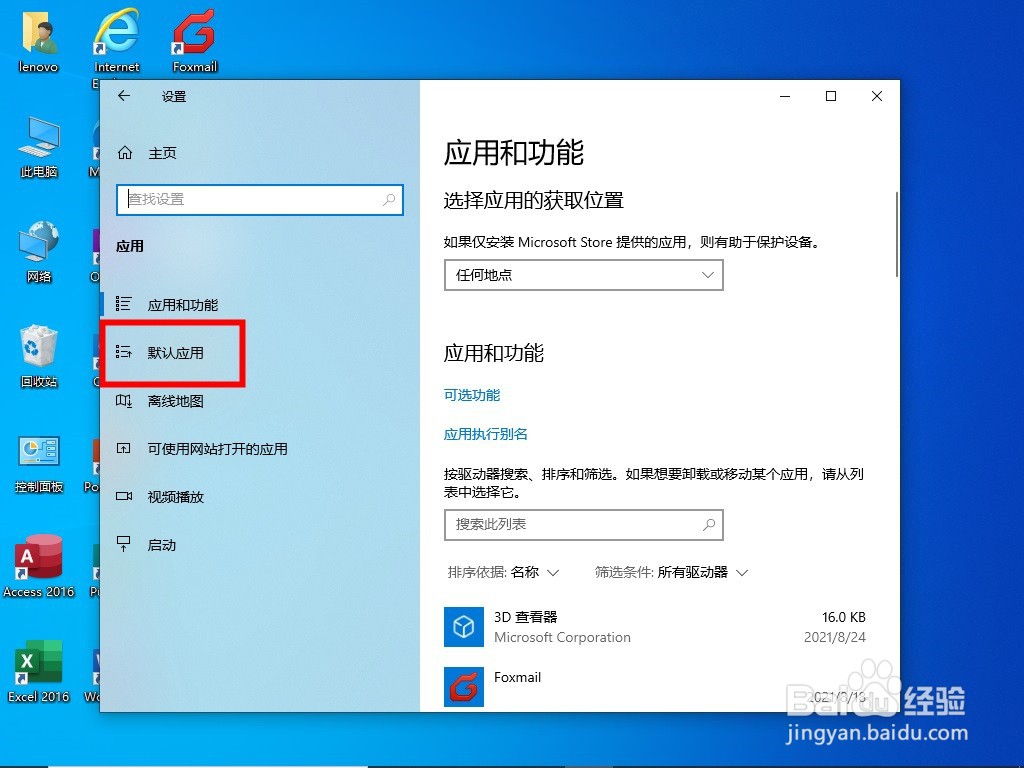The image size is (1024, 768).
Task: Open the 应用执行别名 link
Action: pyautogui.click(x=485, y=434)
